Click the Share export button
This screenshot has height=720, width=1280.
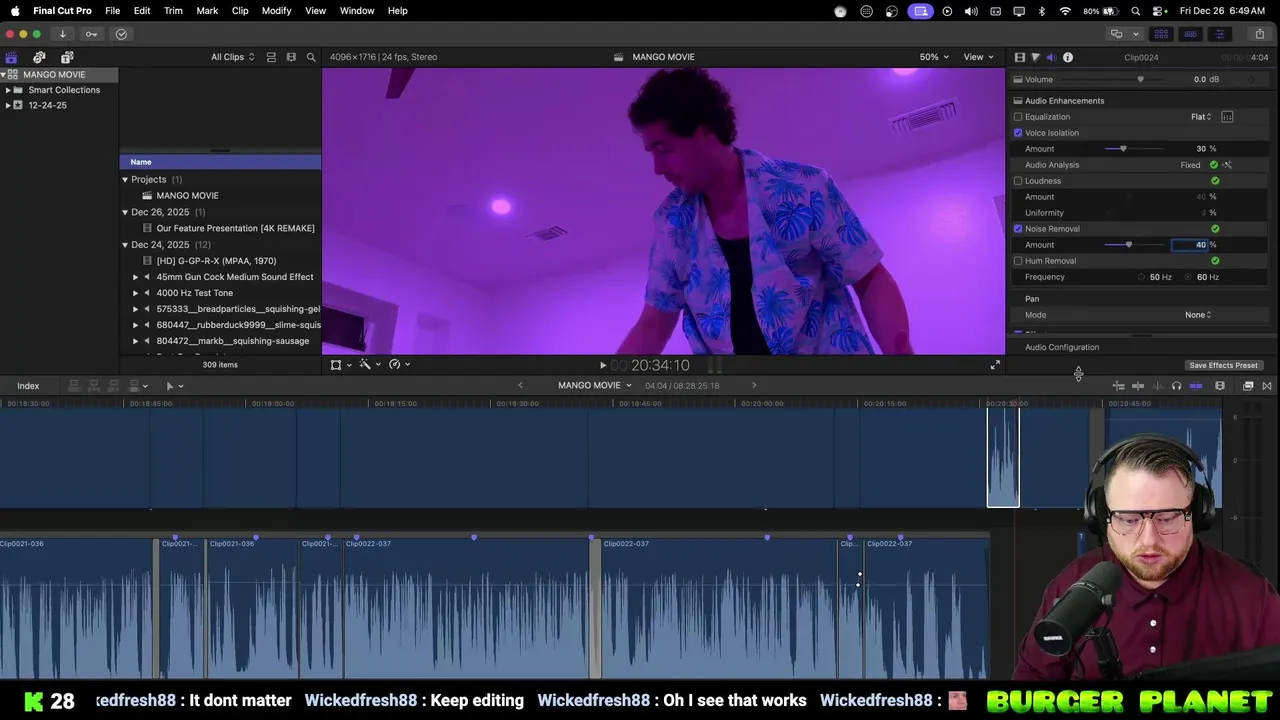coord(1260,34)
